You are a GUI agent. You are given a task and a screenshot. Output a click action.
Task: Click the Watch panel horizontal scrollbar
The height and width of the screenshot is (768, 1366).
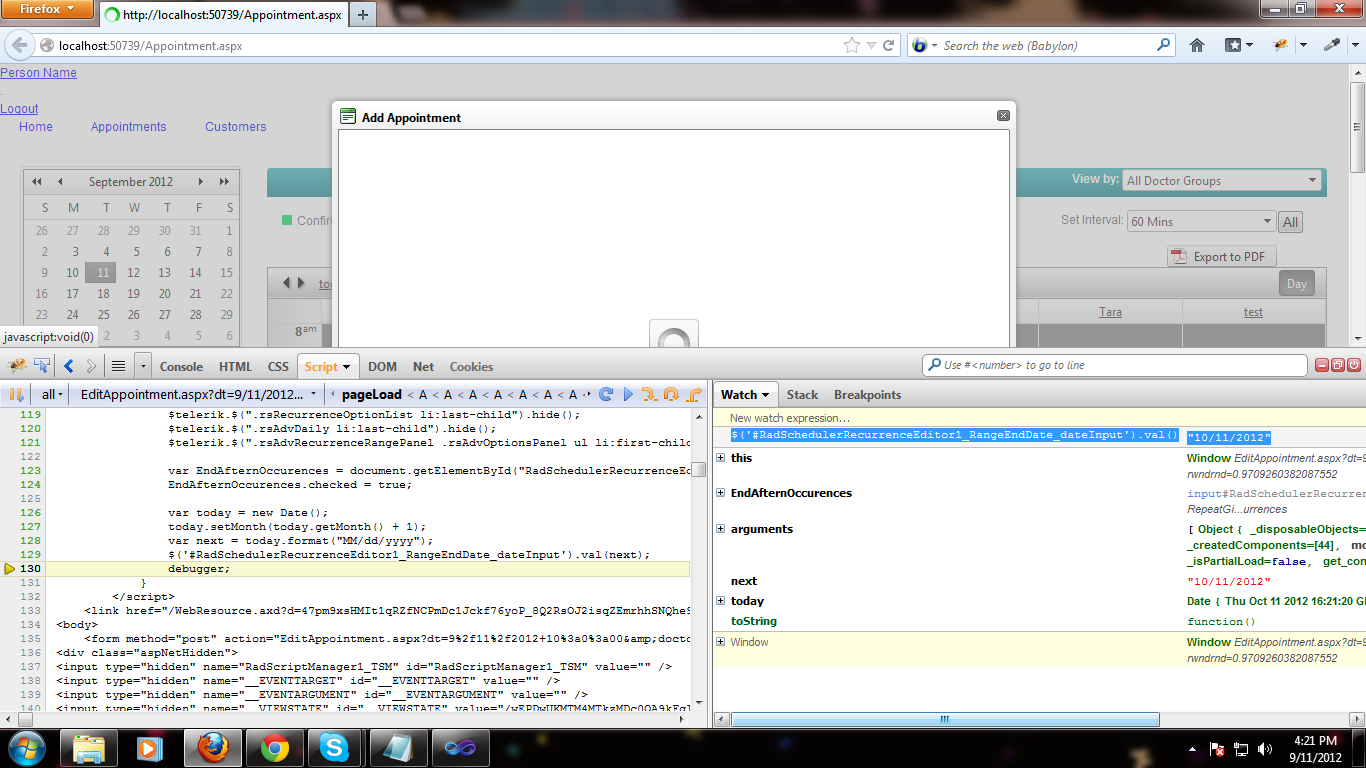point(946,719)
